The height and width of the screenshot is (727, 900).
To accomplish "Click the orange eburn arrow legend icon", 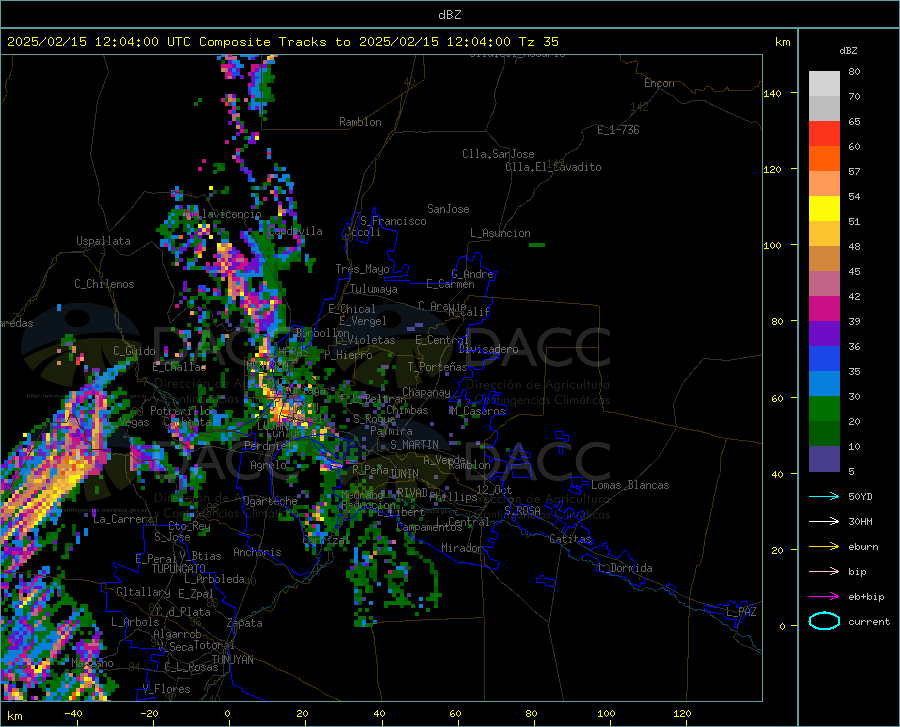I will pos(824,547).
